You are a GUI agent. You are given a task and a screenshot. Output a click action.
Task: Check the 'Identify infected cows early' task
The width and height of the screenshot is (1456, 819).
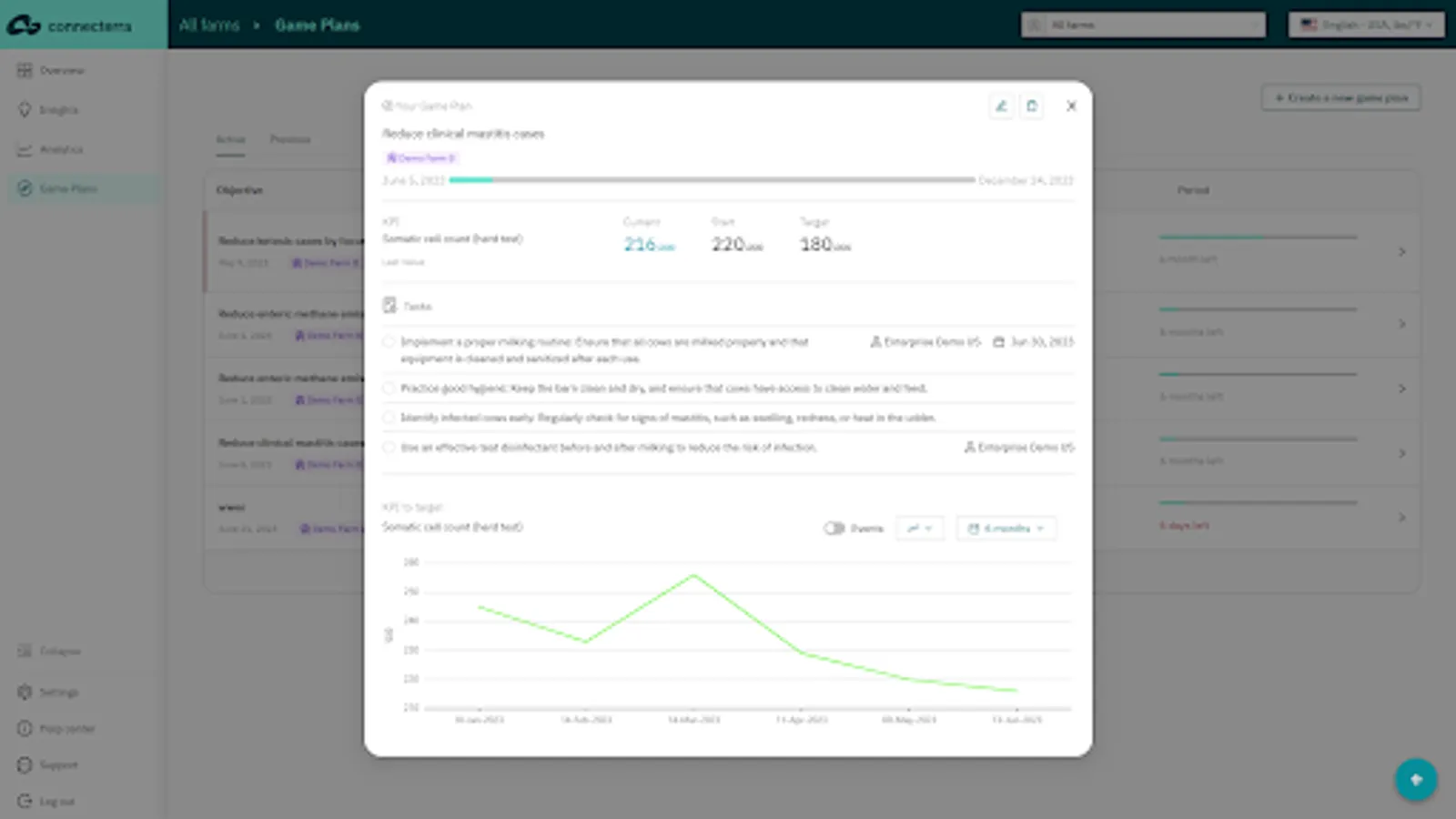pyautogui.click(x=389, y=418)
